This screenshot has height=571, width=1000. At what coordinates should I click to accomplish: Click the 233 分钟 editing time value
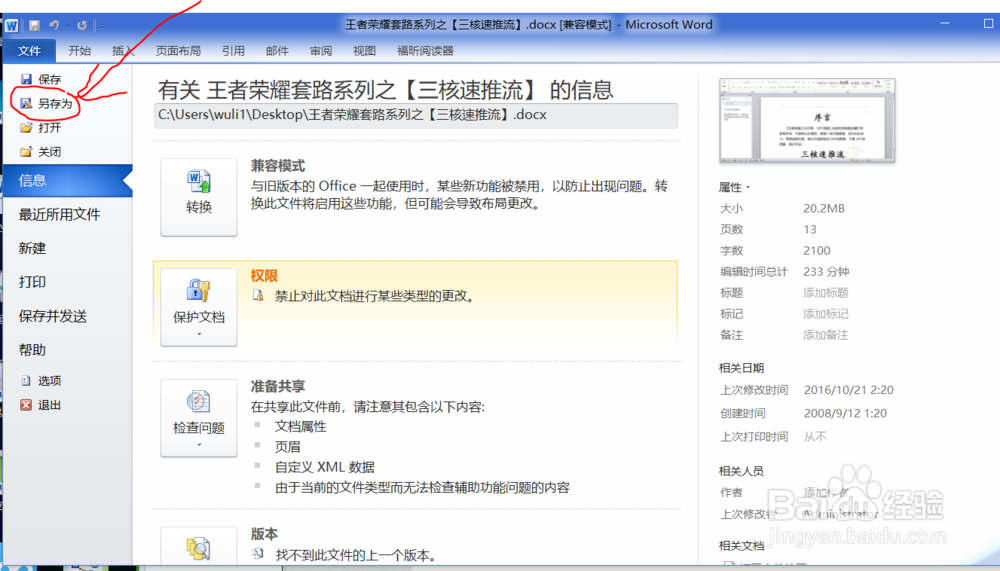[827, 272]
